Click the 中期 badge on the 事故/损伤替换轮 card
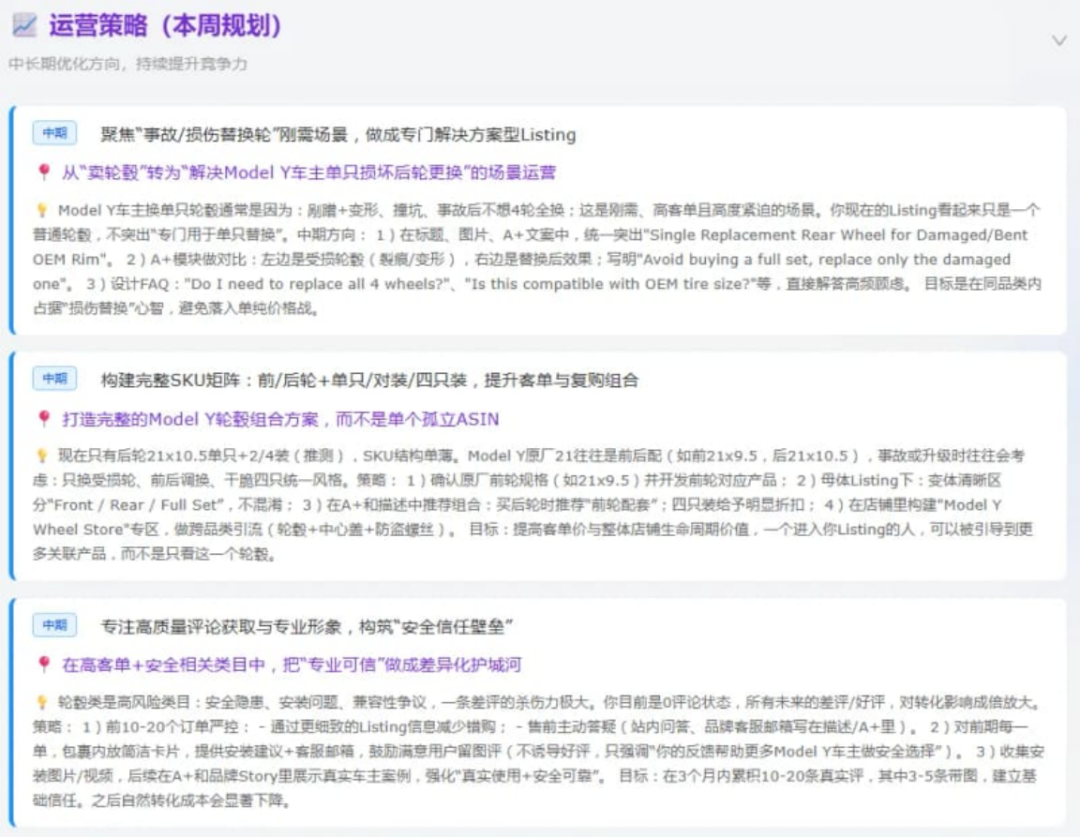This screenshot has width=1080, height=837. pos(54,133)
